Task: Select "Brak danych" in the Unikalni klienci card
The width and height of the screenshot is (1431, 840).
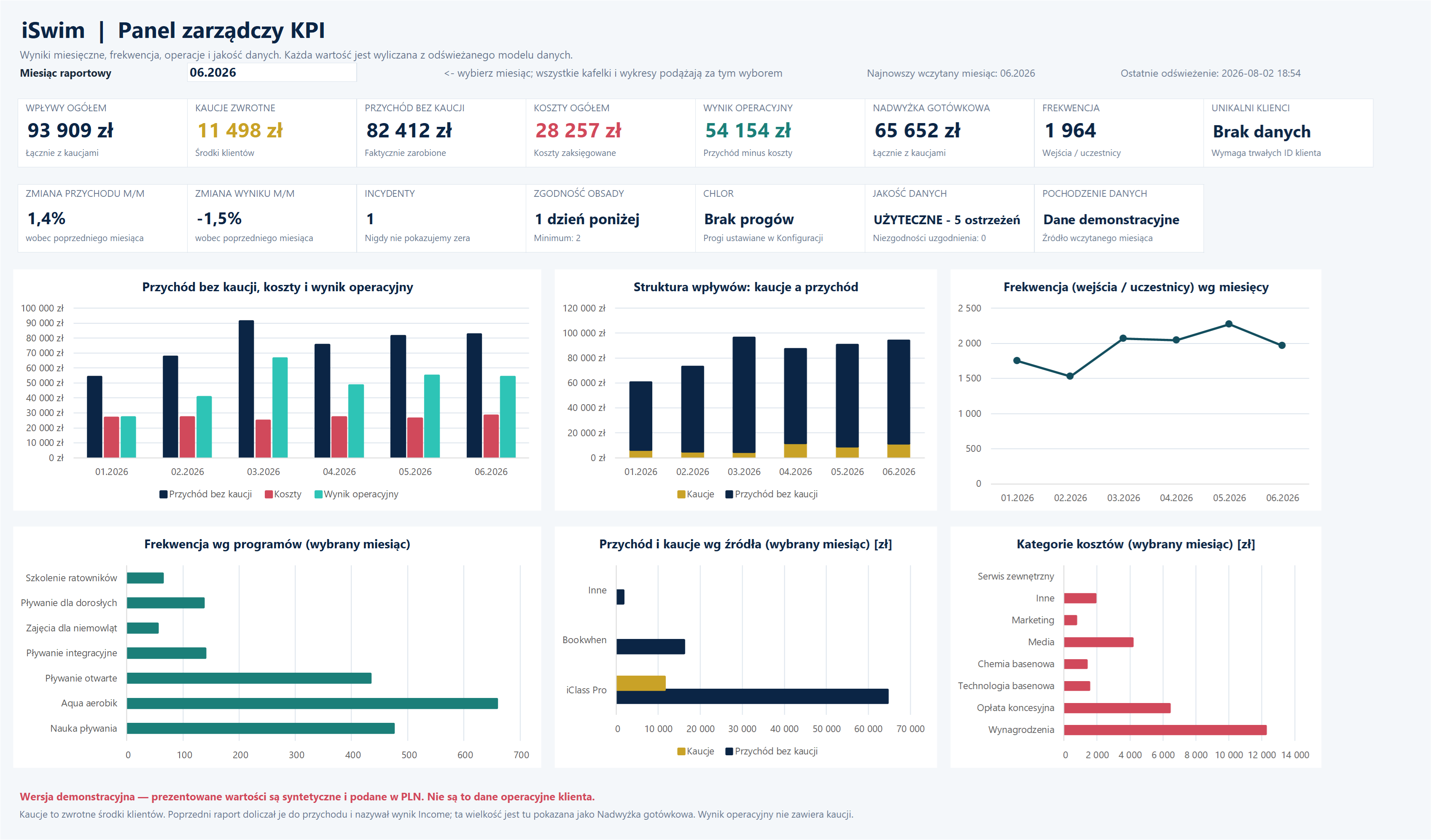Action: click(1262, 132)
